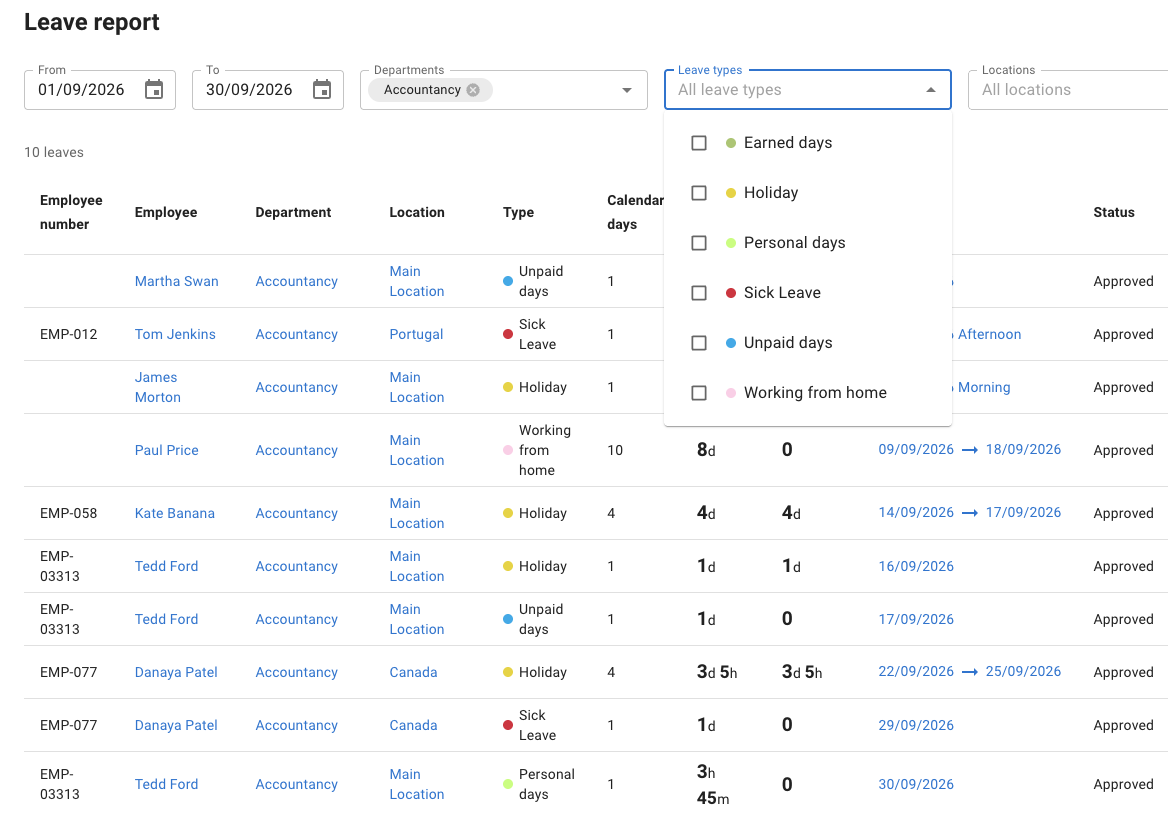Viewport: 1168px width, 818px height.
Task: Check the Sick Leave checkbox
Action: click(x=699, y=293)
